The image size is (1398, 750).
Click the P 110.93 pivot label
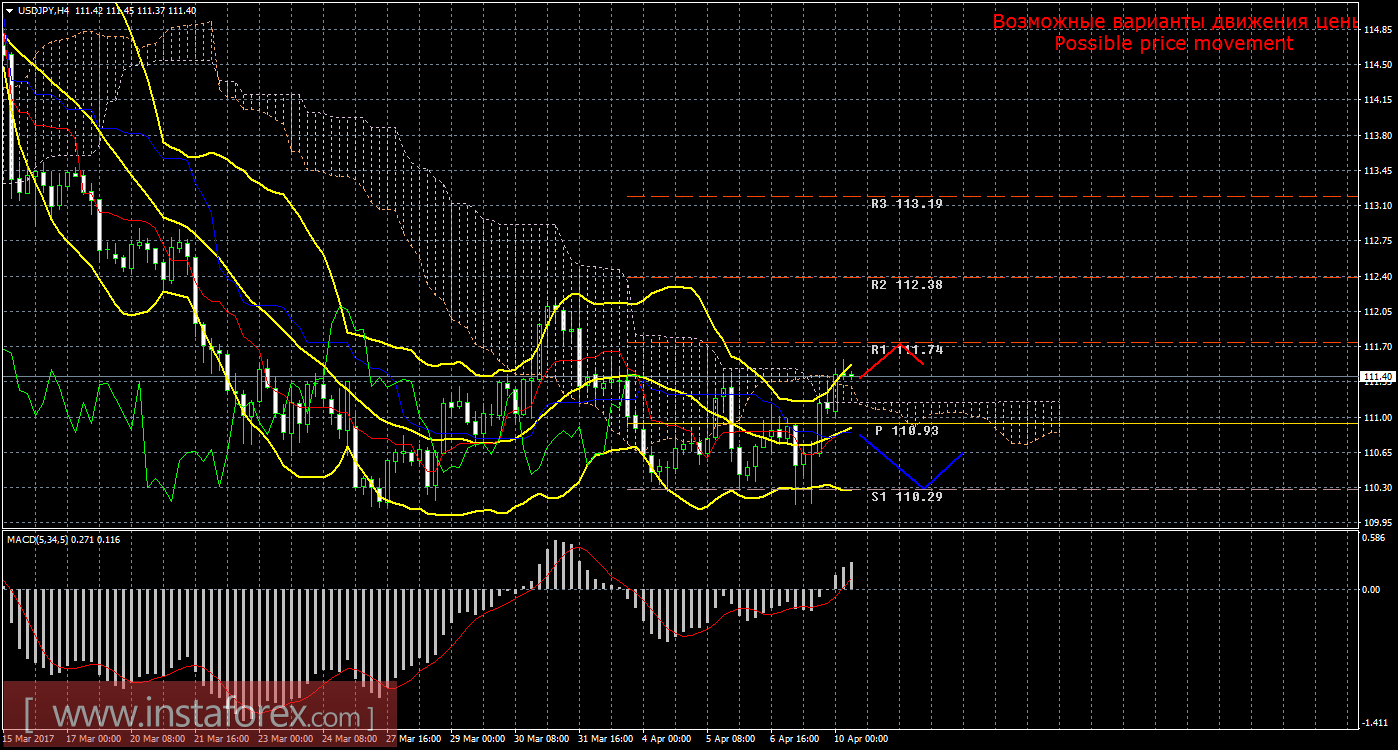pyautogui.click(x=906, y=431)
